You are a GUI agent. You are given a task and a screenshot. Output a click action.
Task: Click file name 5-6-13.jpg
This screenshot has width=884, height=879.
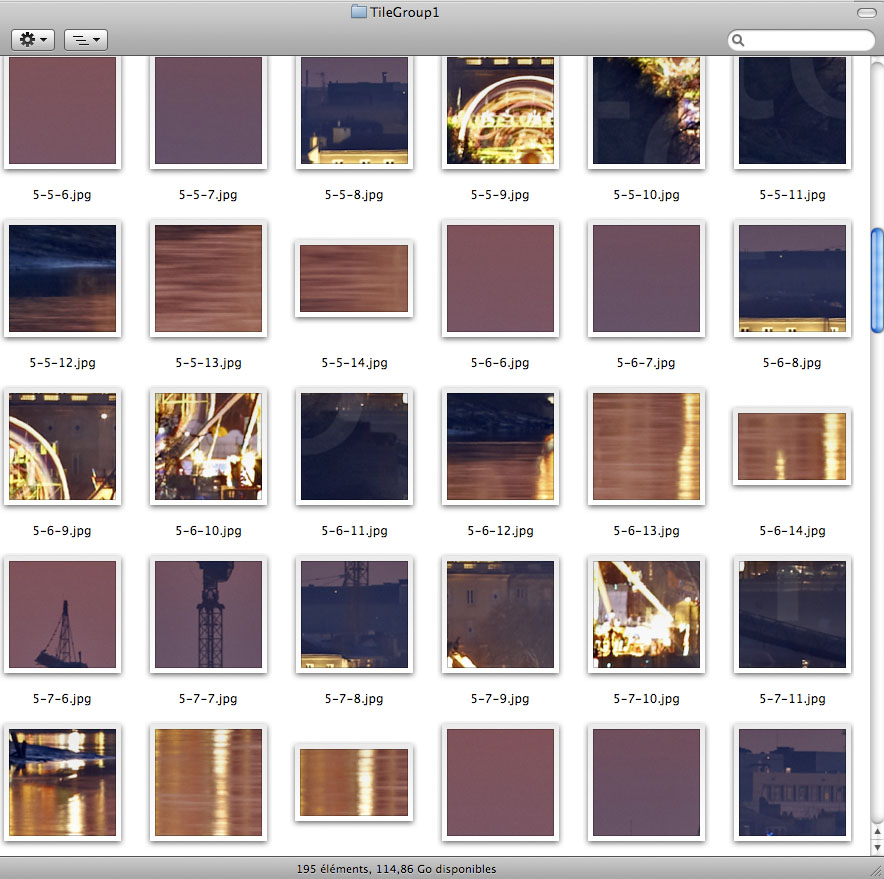[x=647, y=531]
